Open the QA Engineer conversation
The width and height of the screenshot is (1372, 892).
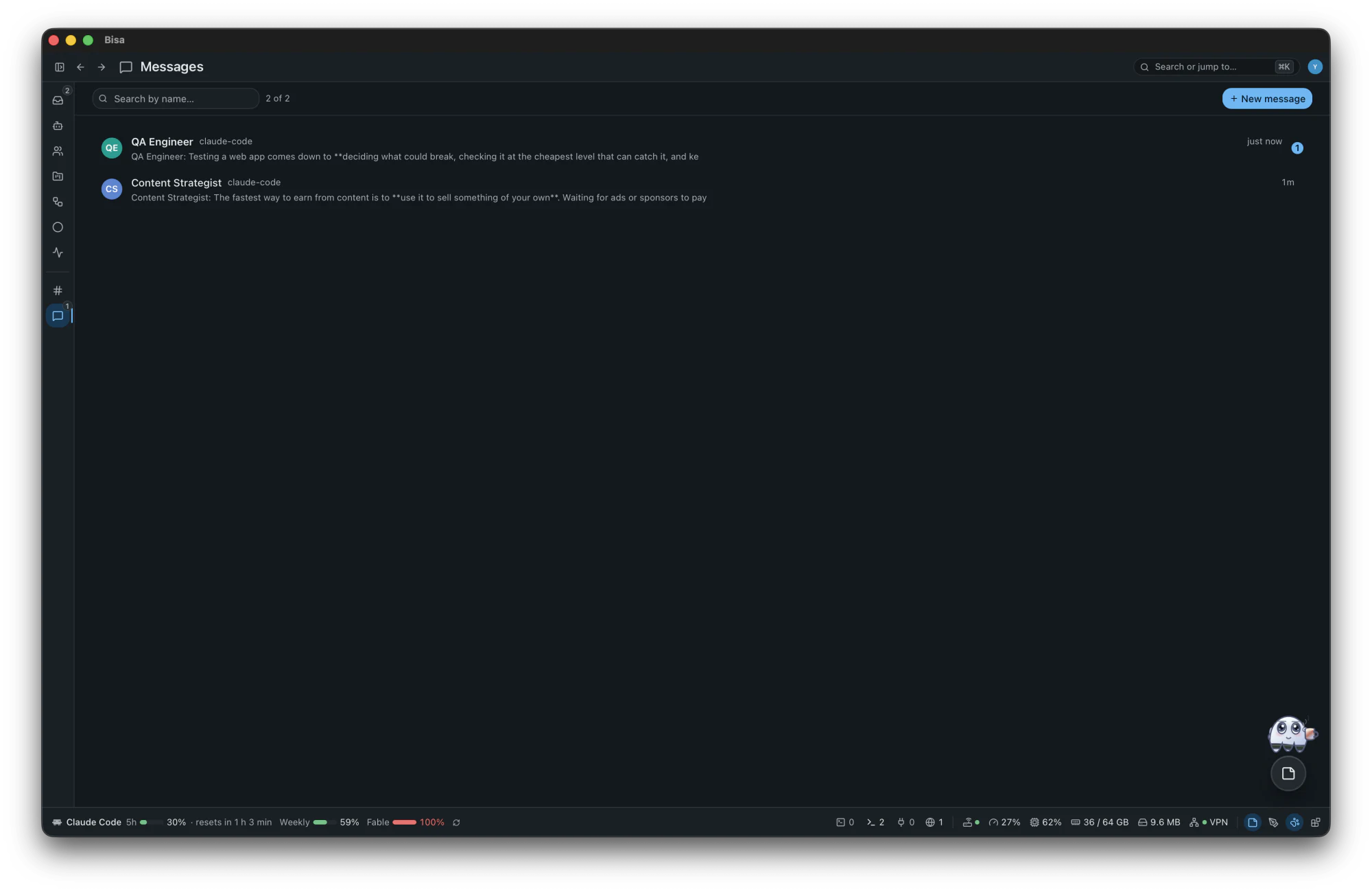point(702,148)
